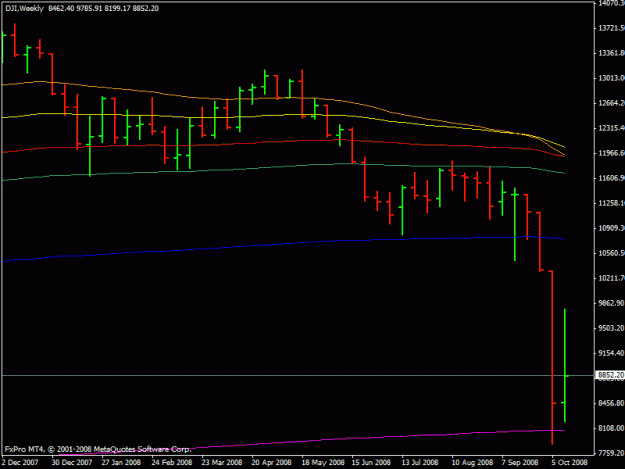625x469 pixels.
Task: Click the 5 Oct 2008 date label
Action: 570,462
